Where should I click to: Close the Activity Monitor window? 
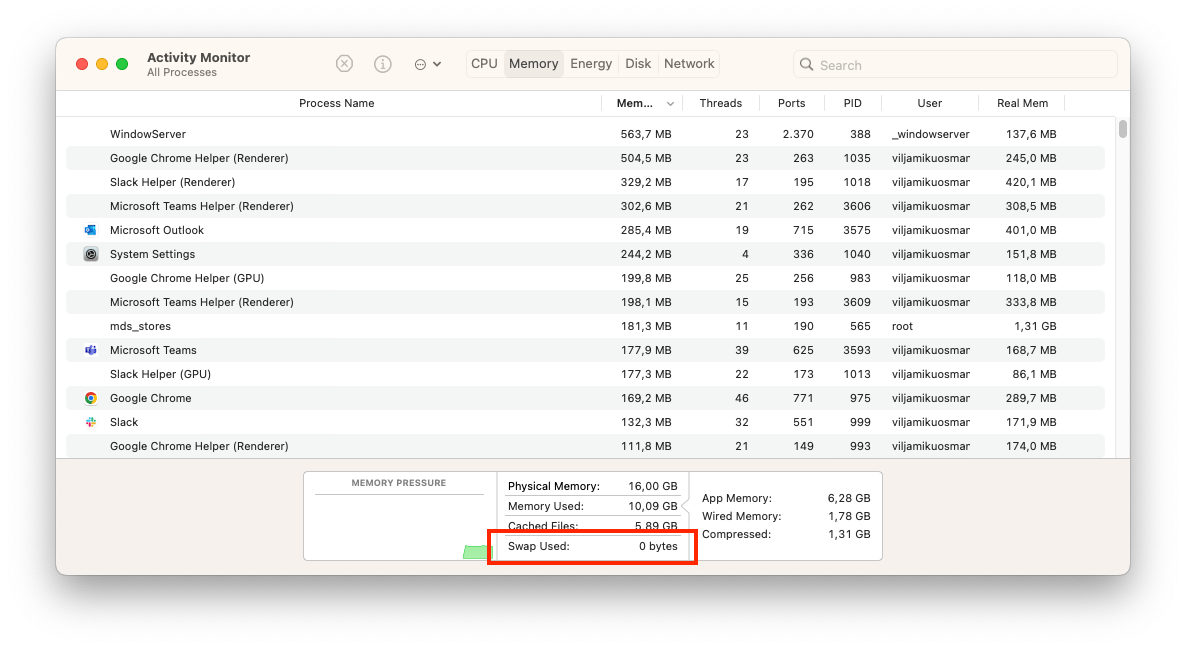(82, 64)
